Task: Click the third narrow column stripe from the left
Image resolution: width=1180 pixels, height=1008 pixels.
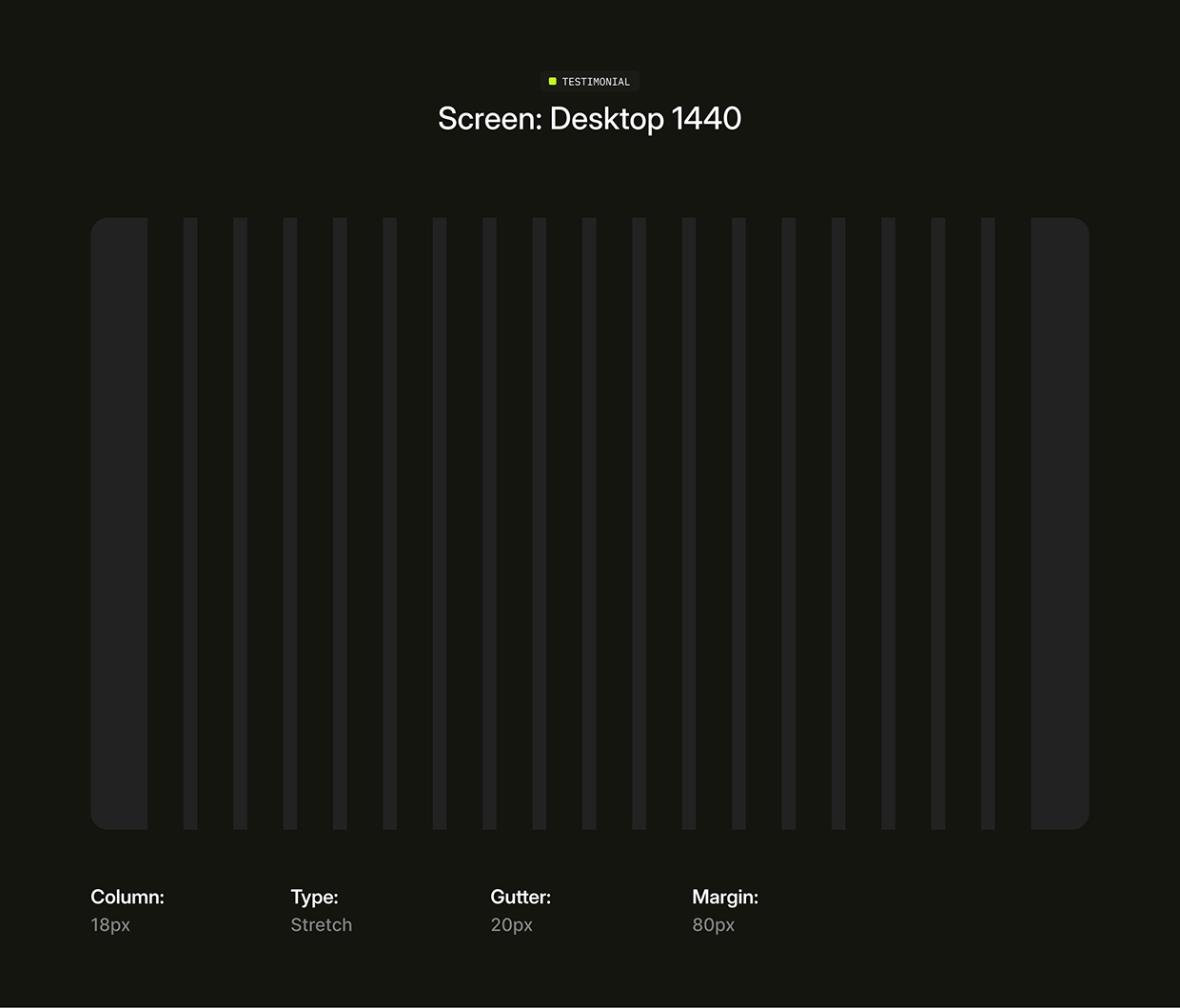Action: pos(290,524)
